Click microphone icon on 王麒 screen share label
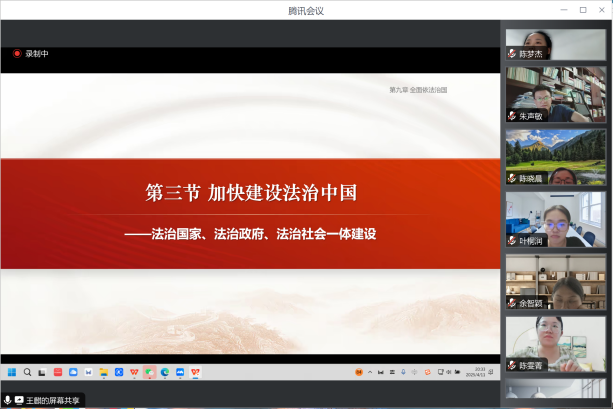The height and width of the screenshot is (409, 613). tap(8, 400)
